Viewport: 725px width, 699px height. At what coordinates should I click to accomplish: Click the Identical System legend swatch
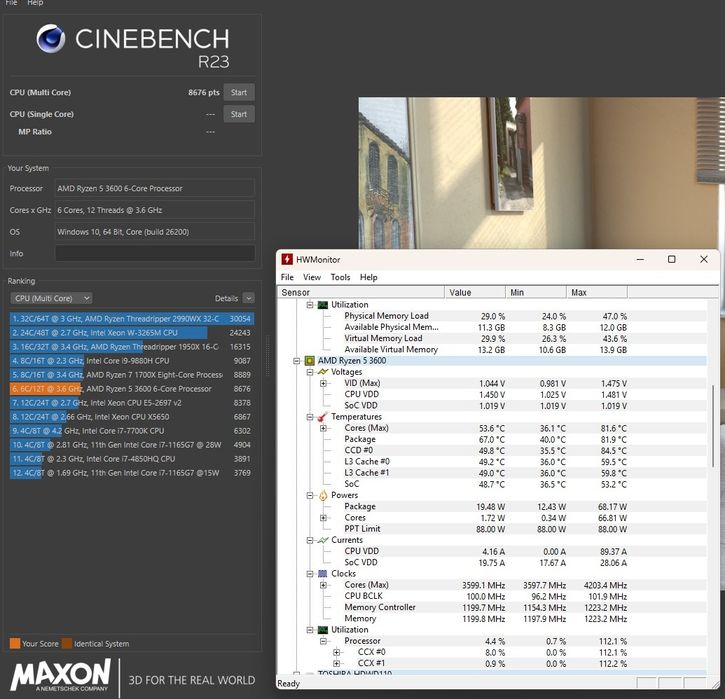pyautogui.click(x=67, y=644)
